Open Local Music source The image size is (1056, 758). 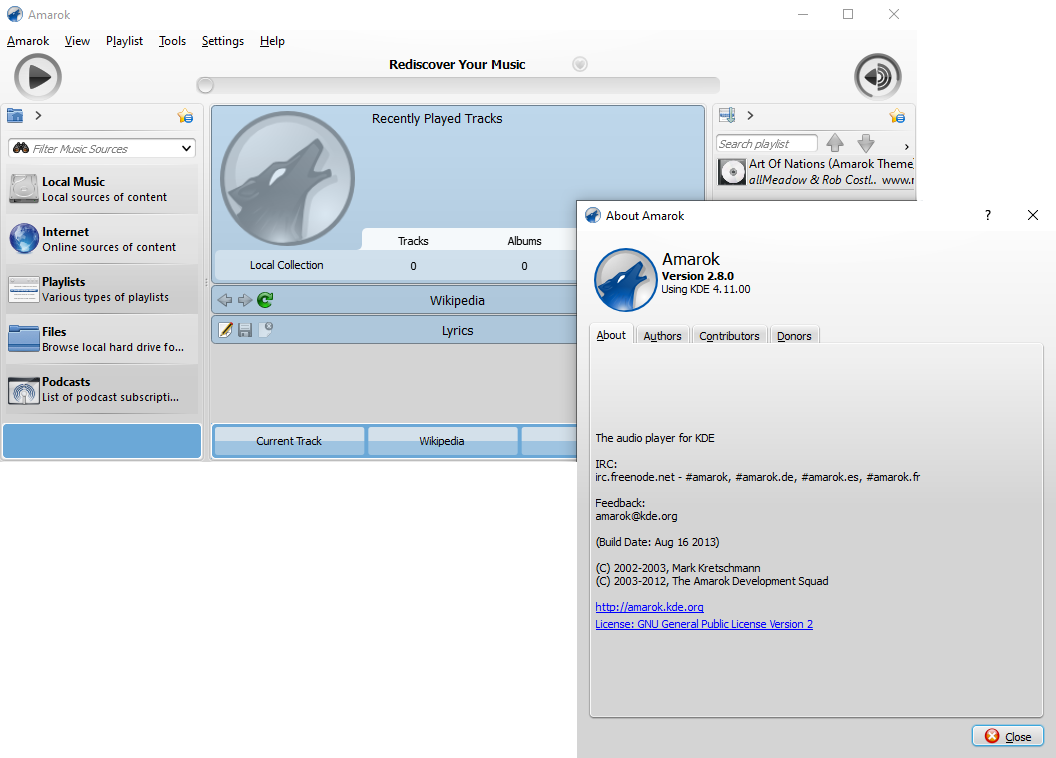[x=102, y=189]
